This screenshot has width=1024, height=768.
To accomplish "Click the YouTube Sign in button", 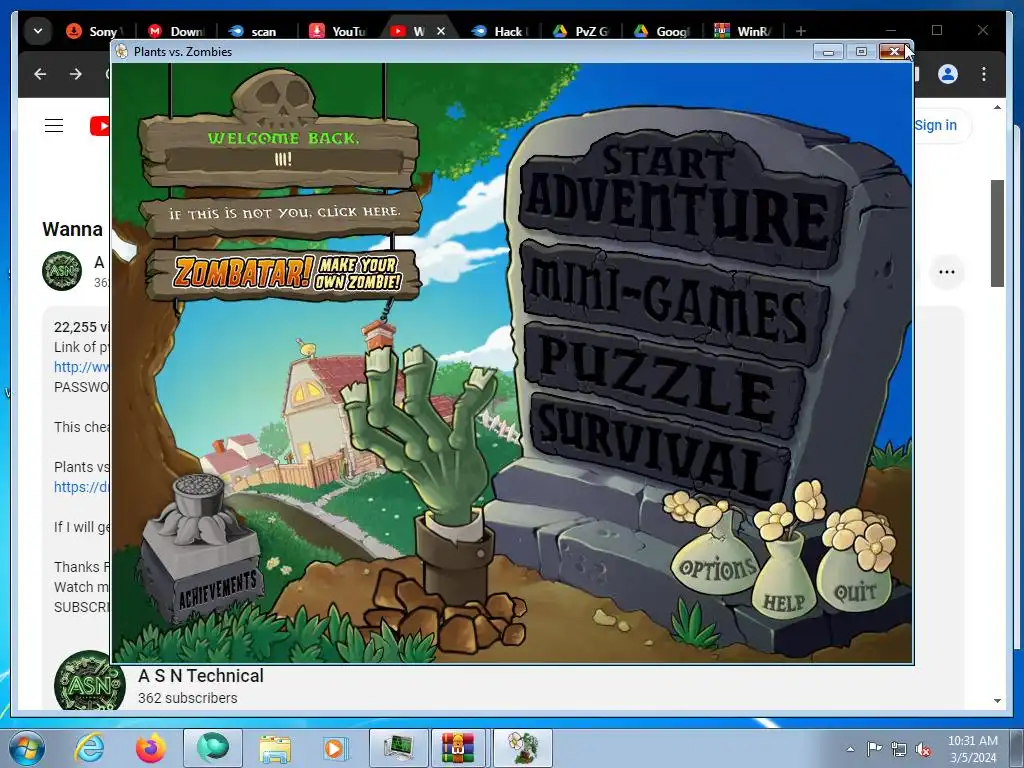I will (x=935, y=125).
